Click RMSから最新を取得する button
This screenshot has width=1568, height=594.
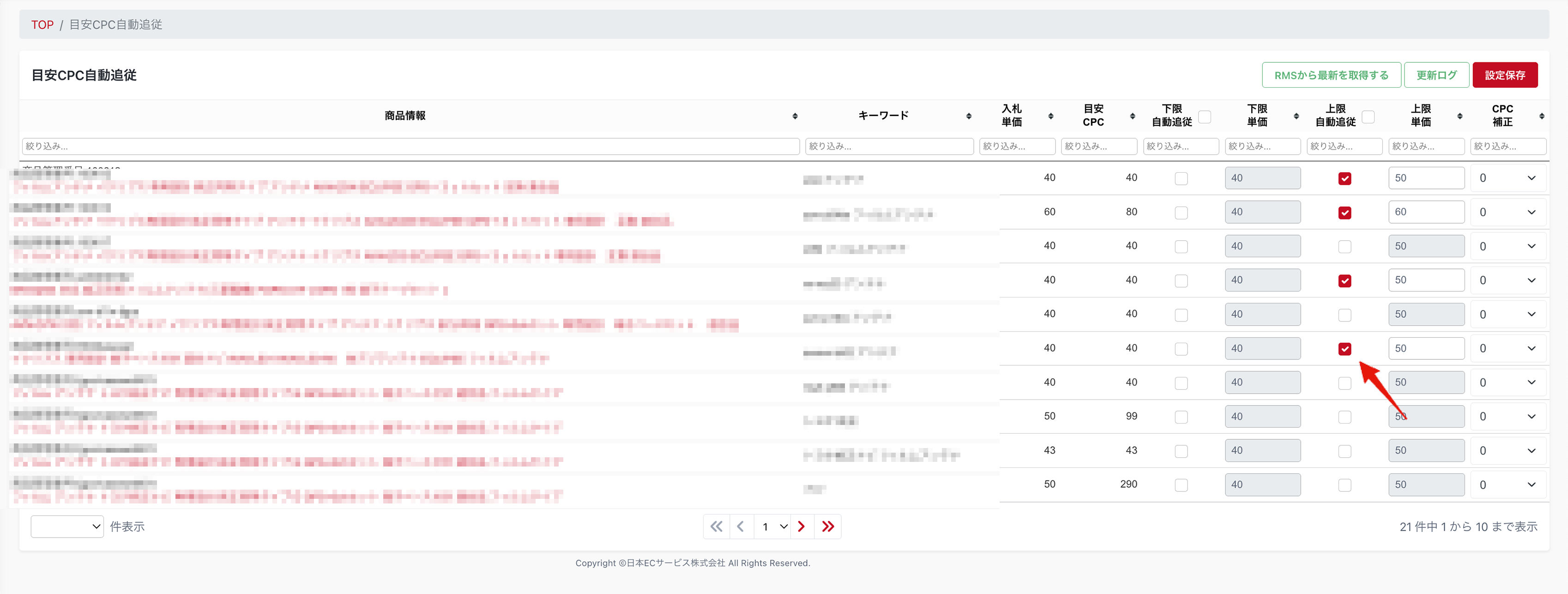click(x=1331, y=75)
